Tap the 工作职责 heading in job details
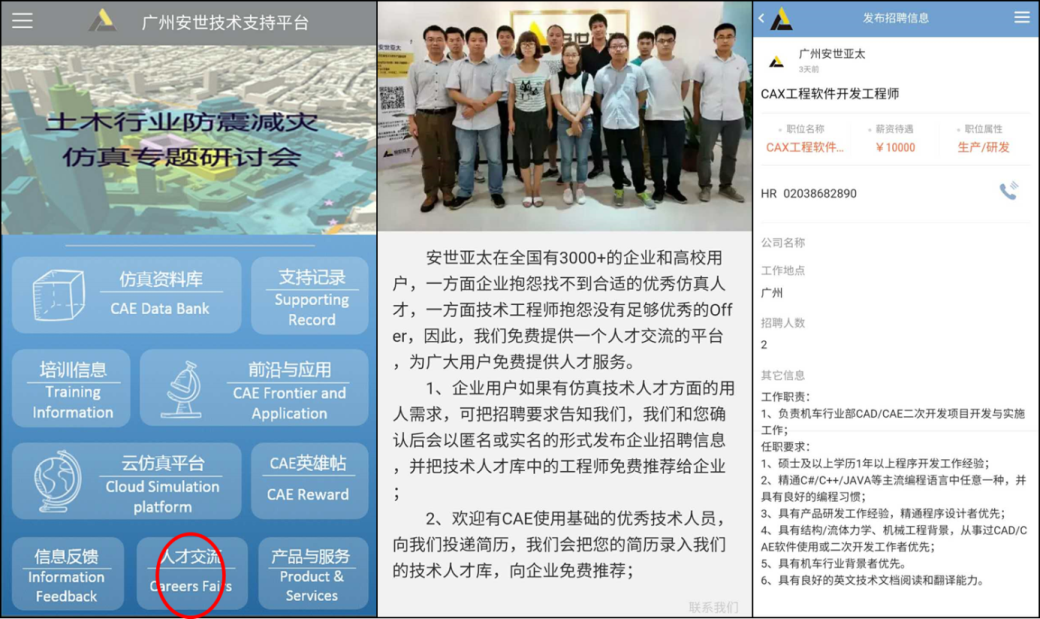The width and height of the screenshot is (1040, 619). (x=785, y=397)
